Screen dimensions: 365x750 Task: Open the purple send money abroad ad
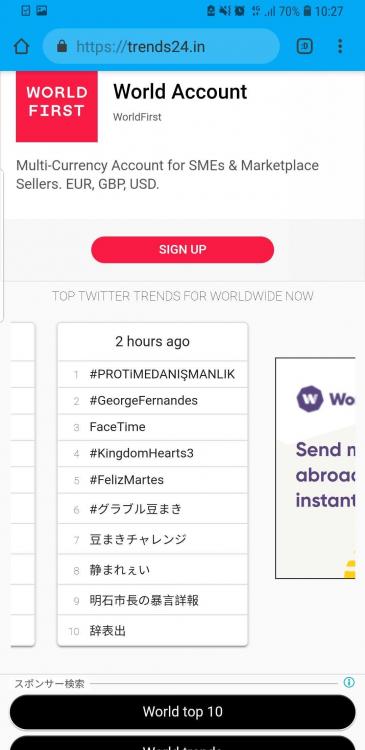315,468
